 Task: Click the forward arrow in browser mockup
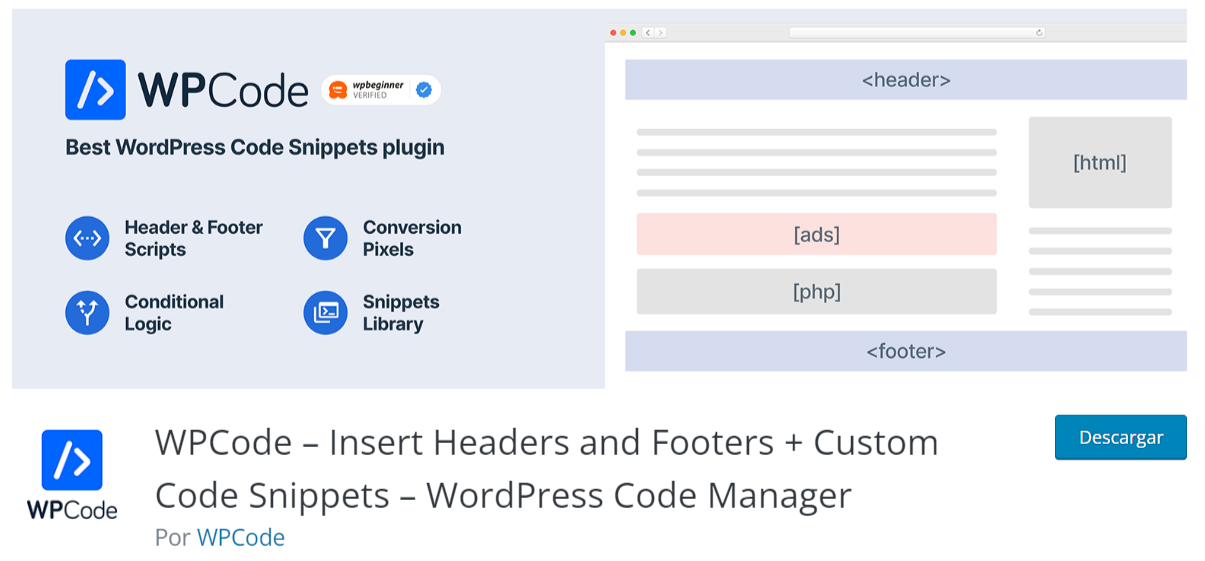pos(660,33)
